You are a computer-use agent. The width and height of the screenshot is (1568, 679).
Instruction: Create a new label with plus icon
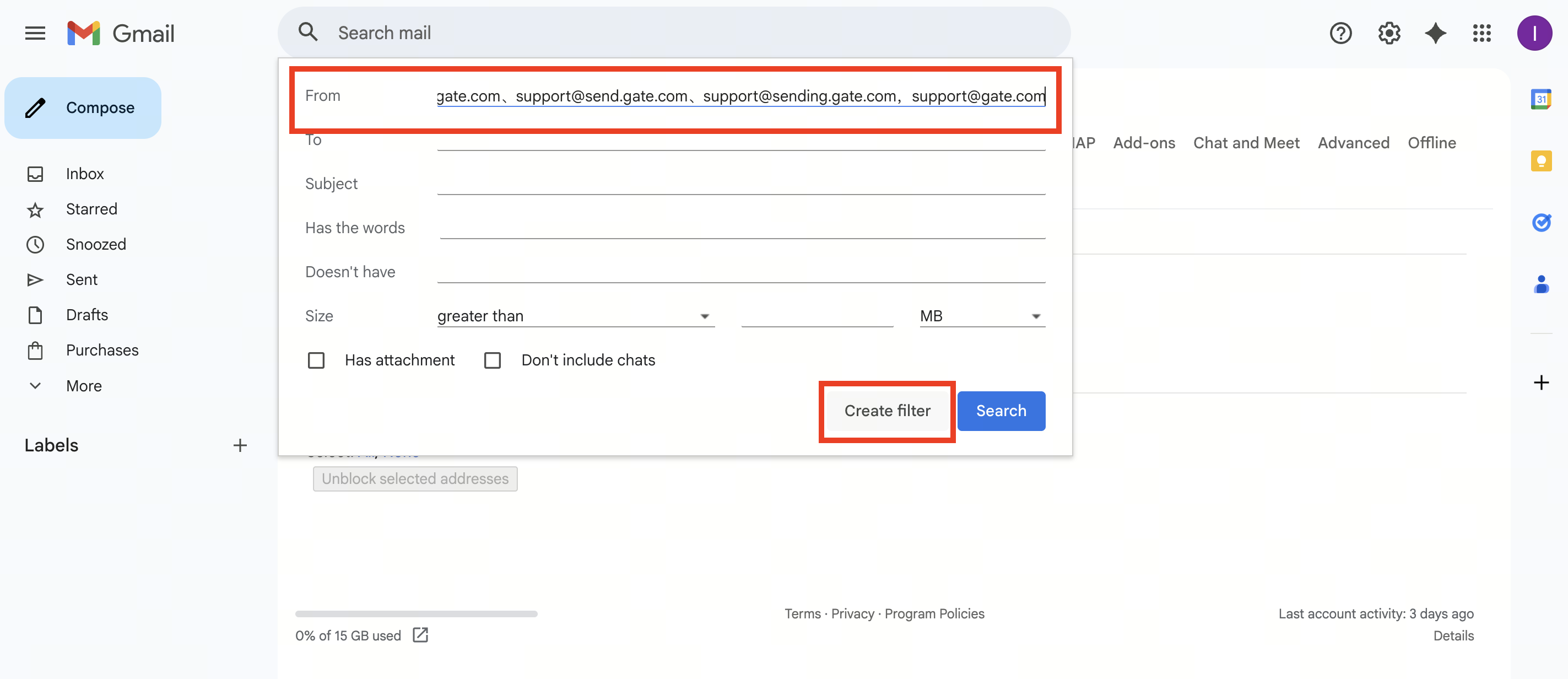(240, 445)
